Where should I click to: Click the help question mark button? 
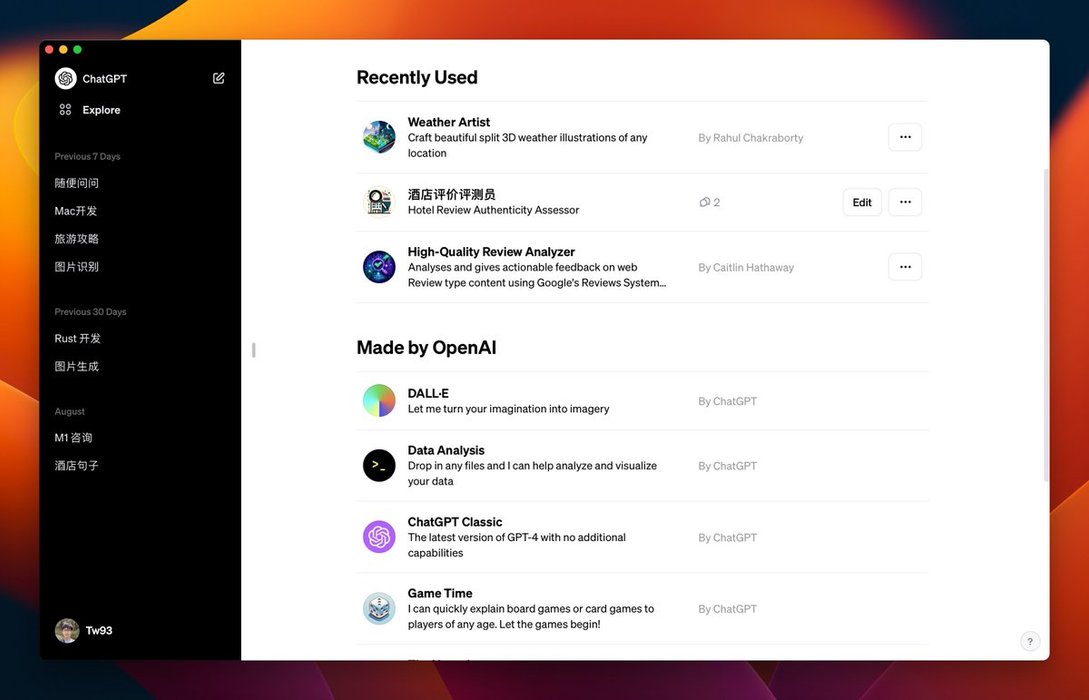pos(1030,642)
